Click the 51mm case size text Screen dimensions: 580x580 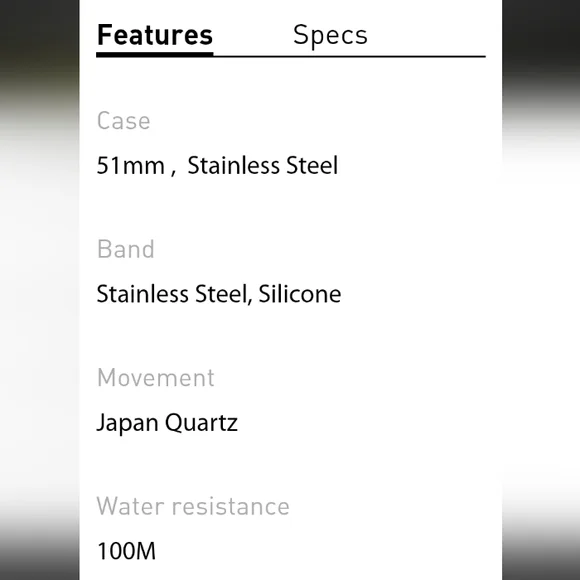coord(131,166)
